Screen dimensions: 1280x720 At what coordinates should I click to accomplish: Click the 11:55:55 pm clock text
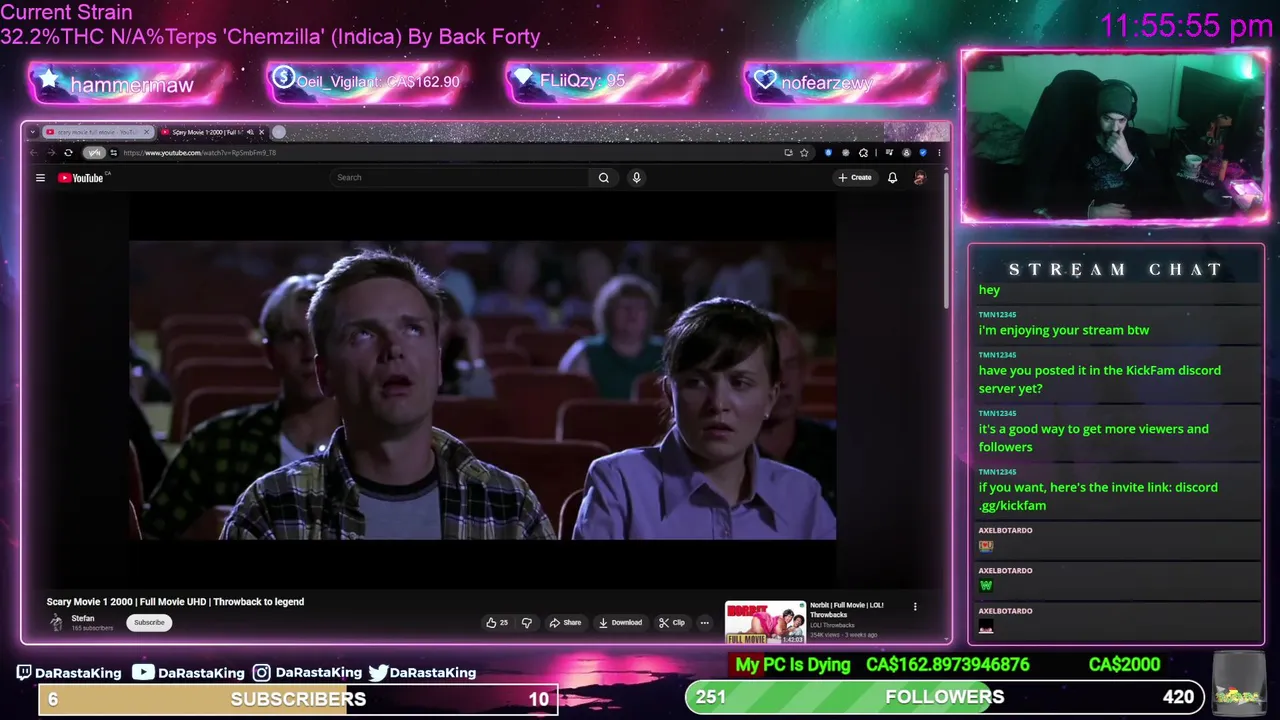pos(1186,25)
